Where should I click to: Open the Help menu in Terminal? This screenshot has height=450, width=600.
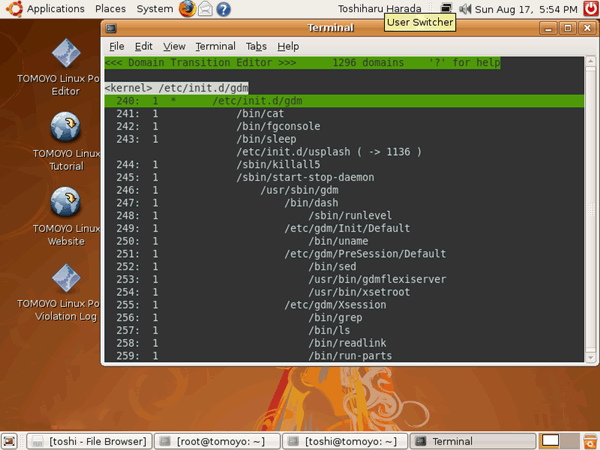tap(288, 46)
